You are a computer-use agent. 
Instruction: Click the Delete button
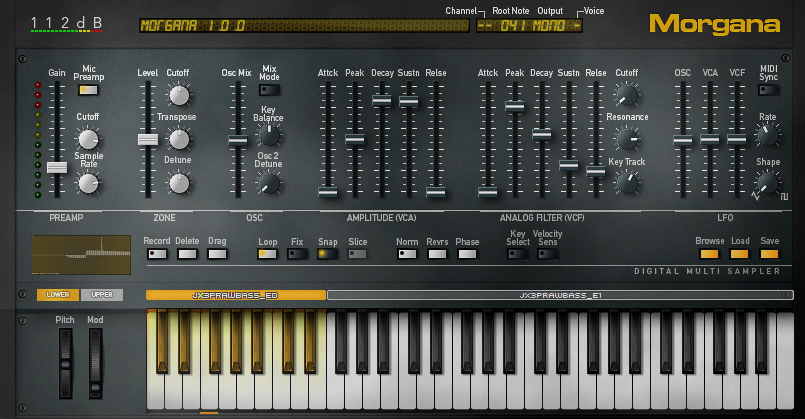point(187,254)
